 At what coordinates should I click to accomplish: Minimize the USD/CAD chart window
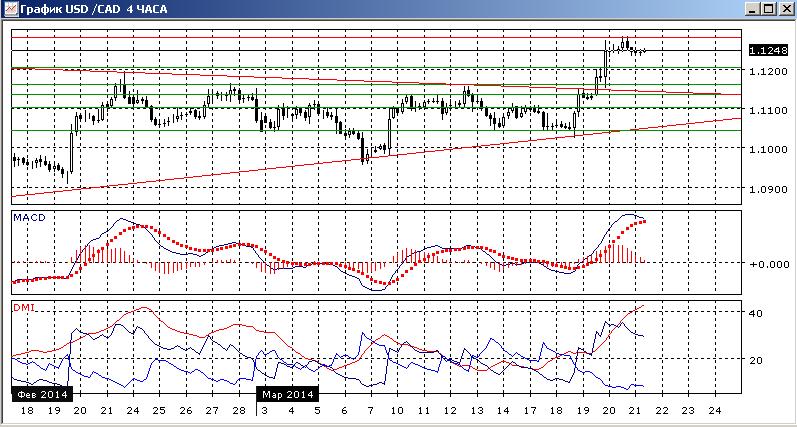(x=753, y=9)
